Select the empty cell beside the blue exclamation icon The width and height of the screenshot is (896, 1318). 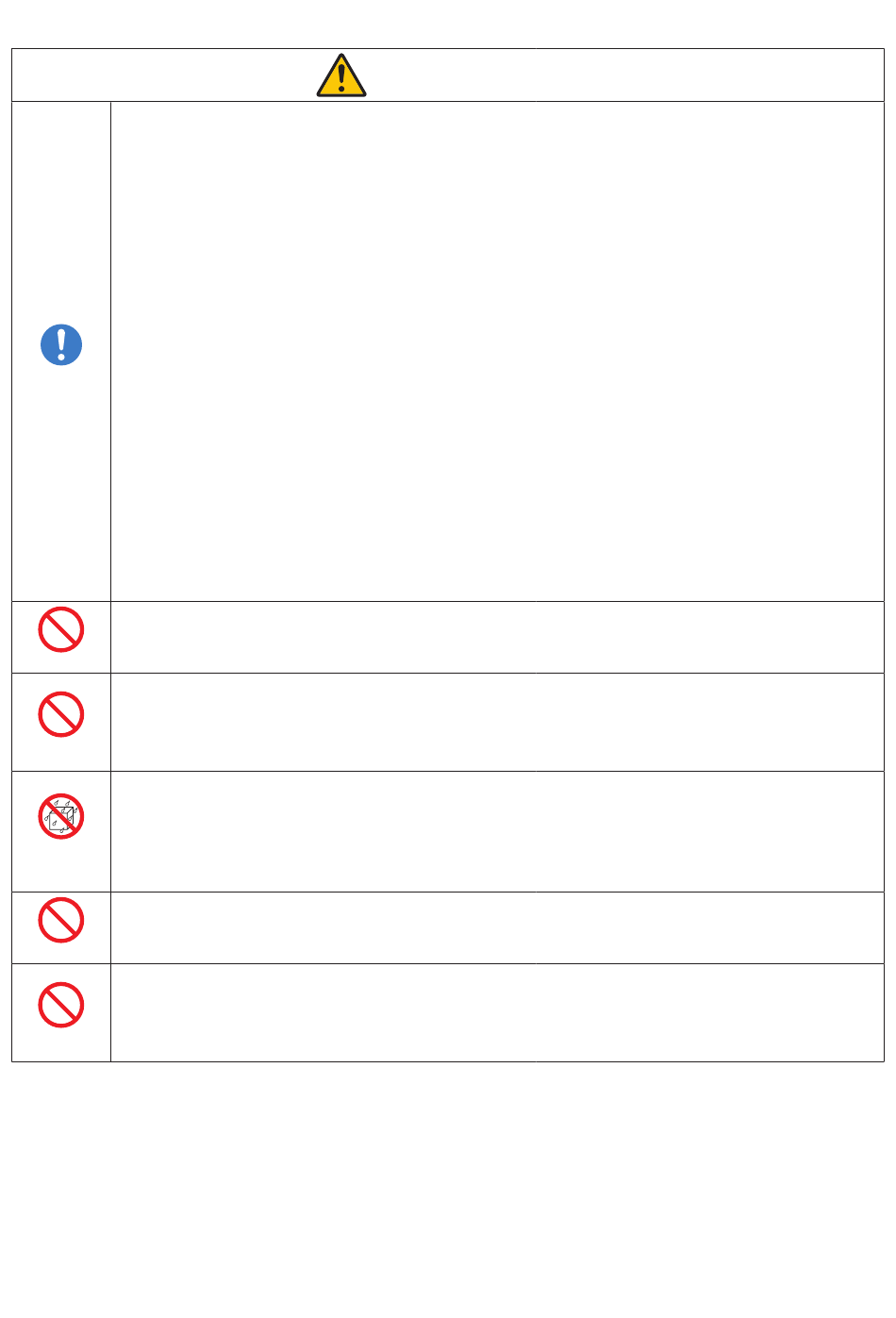pyautogui.click(x=497, y=351)
